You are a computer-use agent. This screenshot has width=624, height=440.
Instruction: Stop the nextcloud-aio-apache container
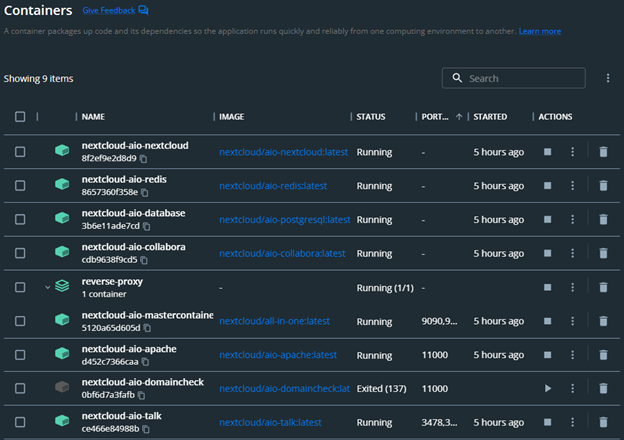(x=548, y=354)
